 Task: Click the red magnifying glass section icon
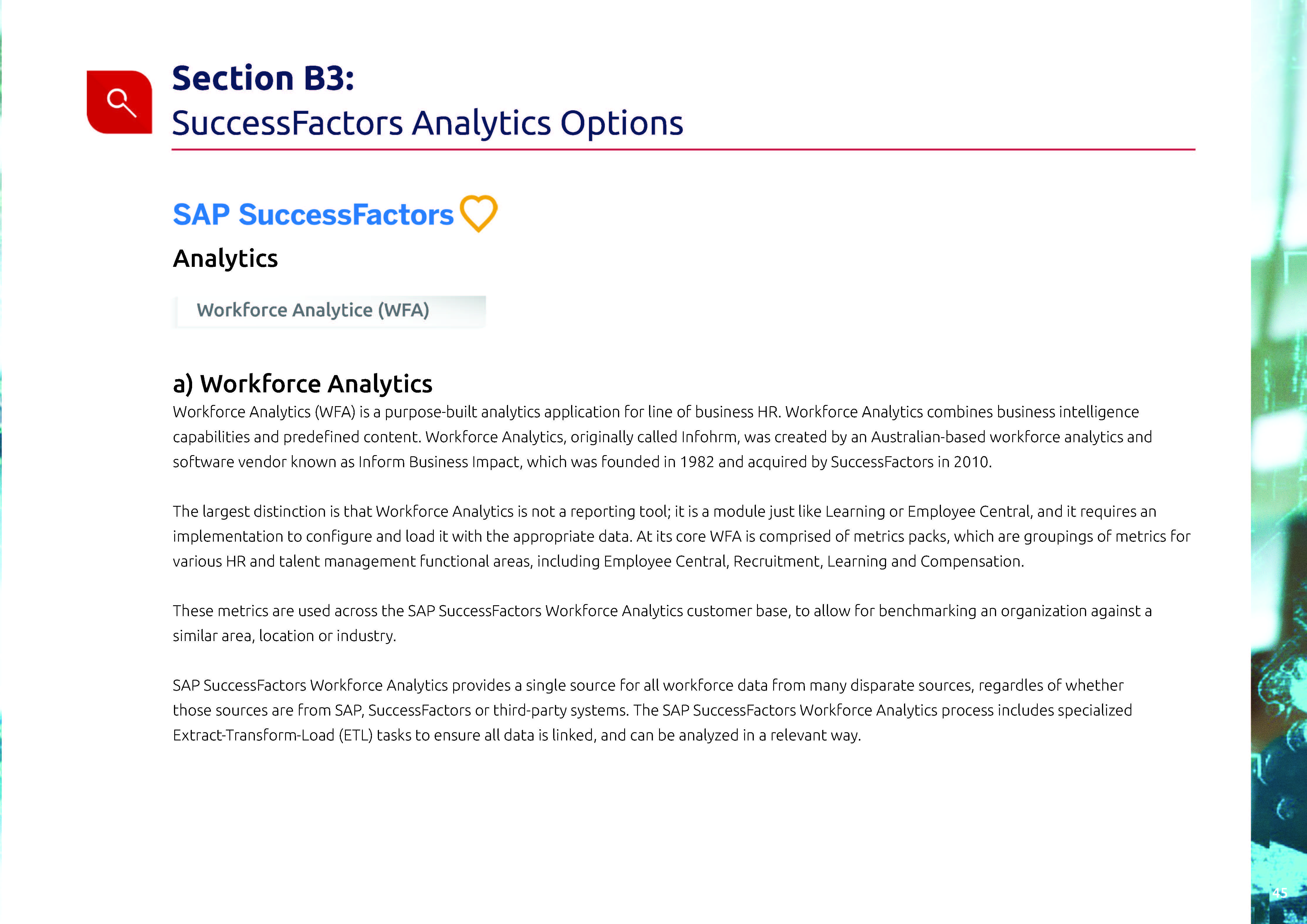(x=119, y=102)
